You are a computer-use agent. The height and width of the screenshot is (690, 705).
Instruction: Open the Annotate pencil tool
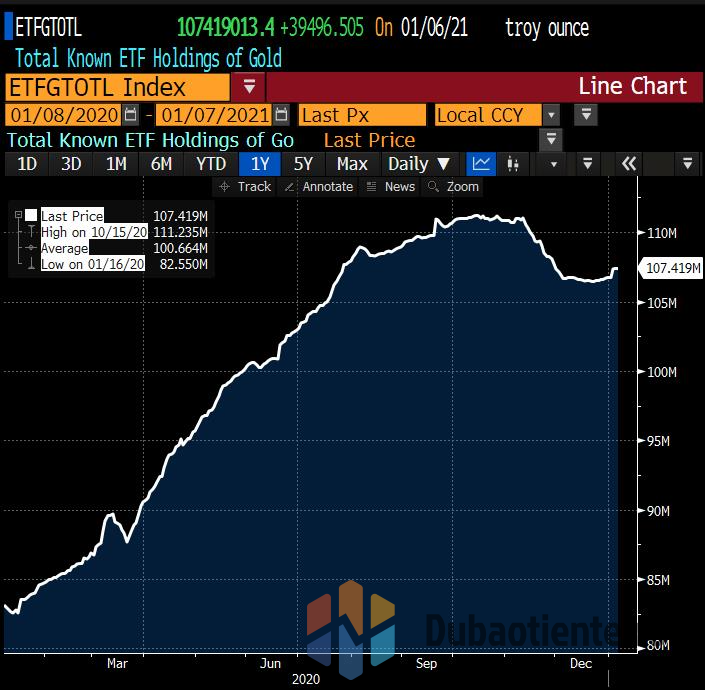pyautogui.click(x=319, y=187)
